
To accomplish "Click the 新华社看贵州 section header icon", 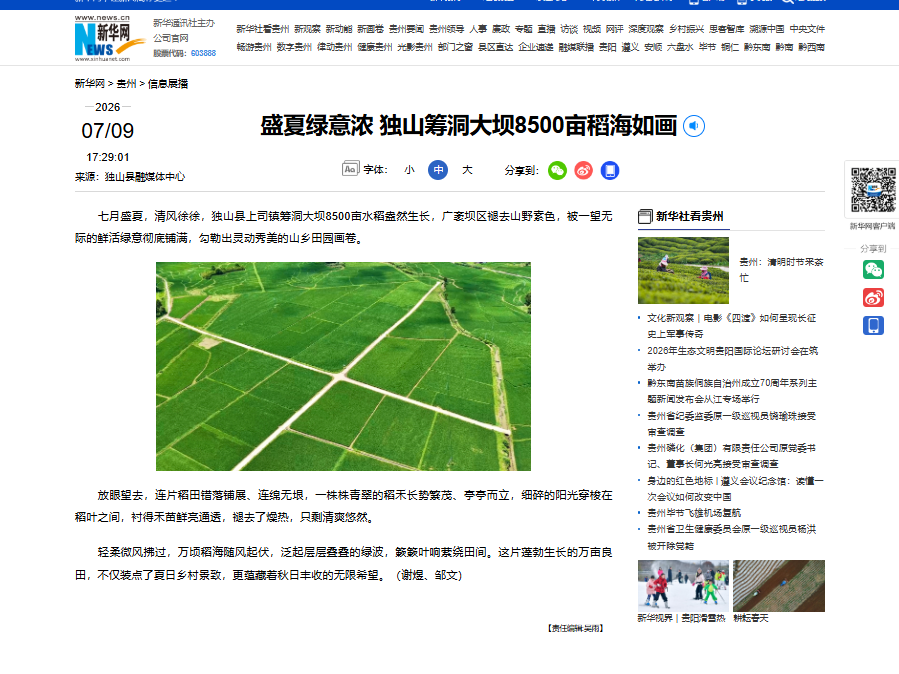I will tap(645, 216).
